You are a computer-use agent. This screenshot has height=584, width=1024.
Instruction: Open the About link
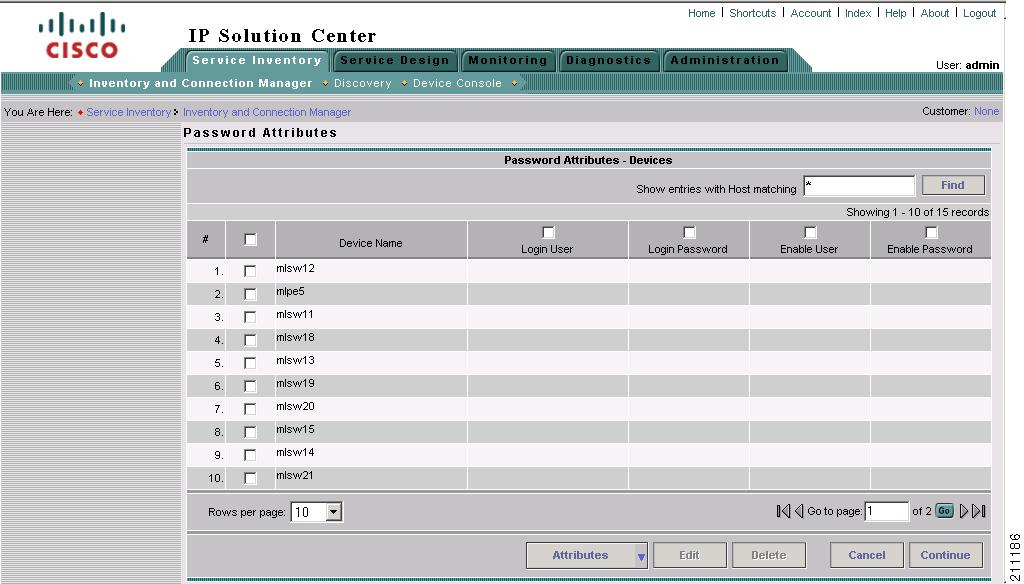click(935, 13)
